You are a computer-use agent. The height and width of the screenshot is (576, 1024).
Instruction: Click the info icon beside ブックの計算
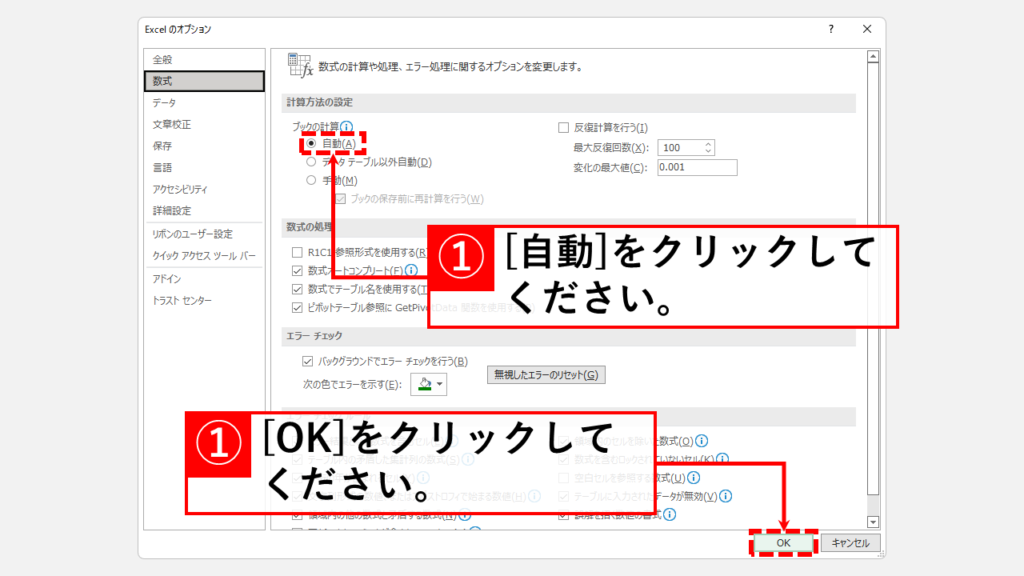[x=347, y=127]
